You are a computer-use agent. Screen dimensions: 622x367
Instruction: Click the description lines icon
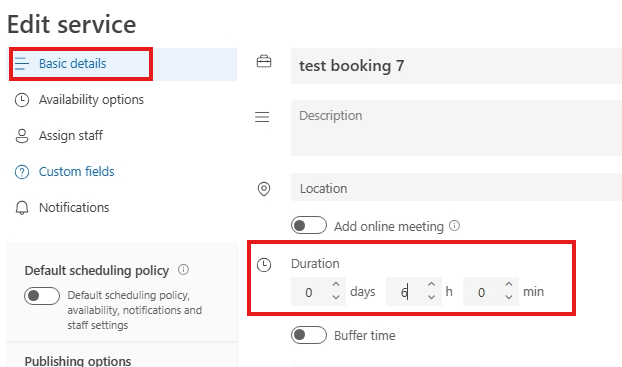[262, 117]
